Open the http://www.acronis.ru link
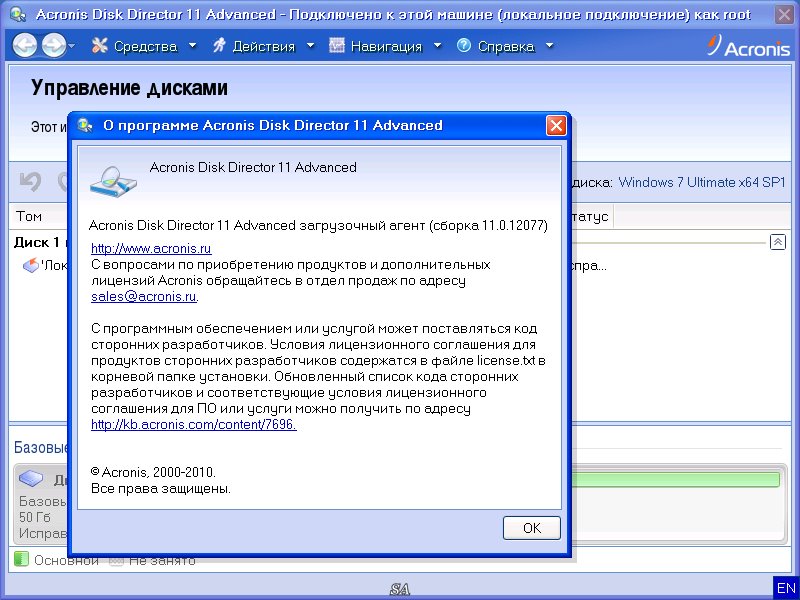 151,248
